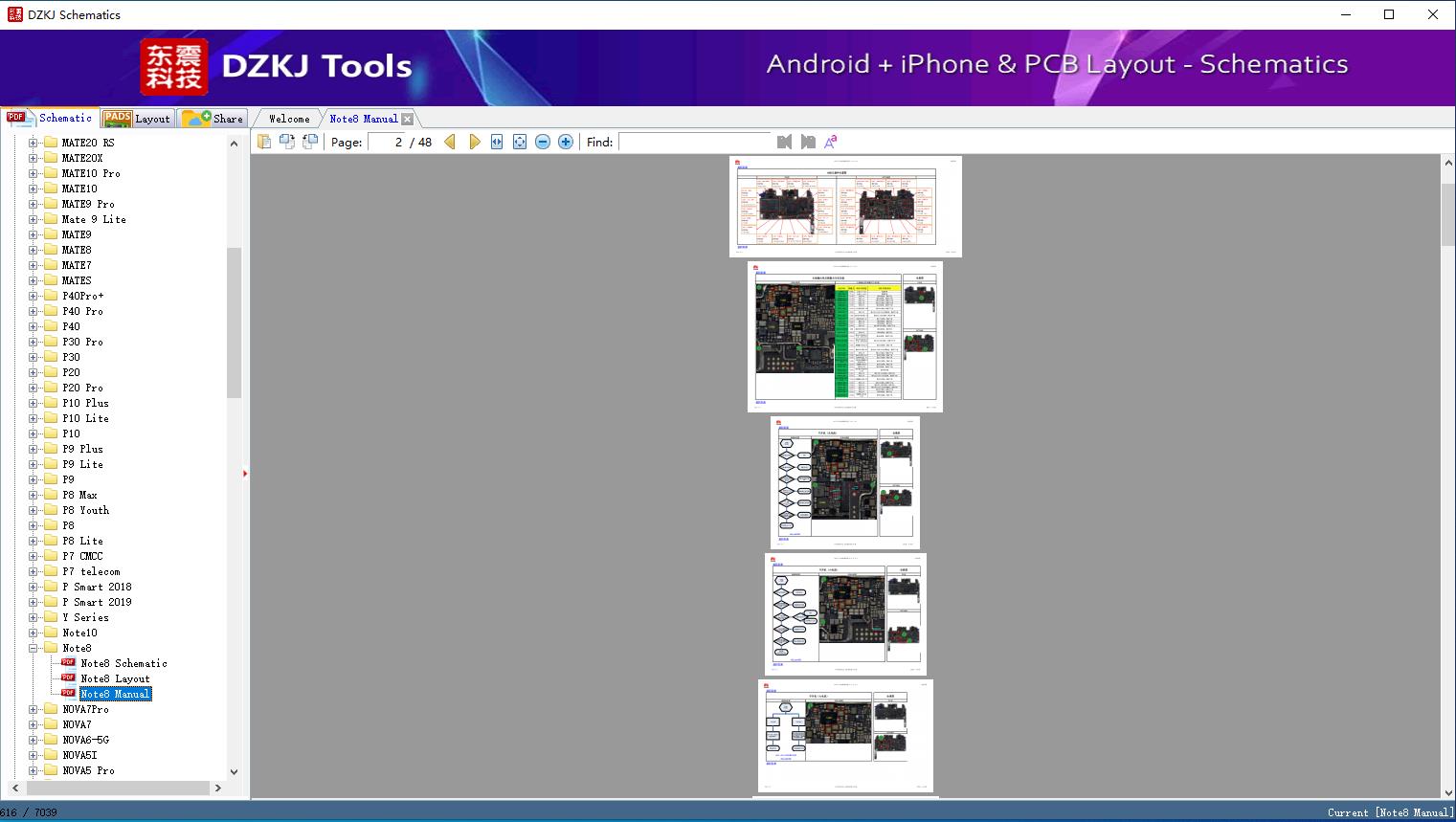The width and height of the screenshot is (1456, 822).
Task: Go to next page with arrow
Action: 475,142
